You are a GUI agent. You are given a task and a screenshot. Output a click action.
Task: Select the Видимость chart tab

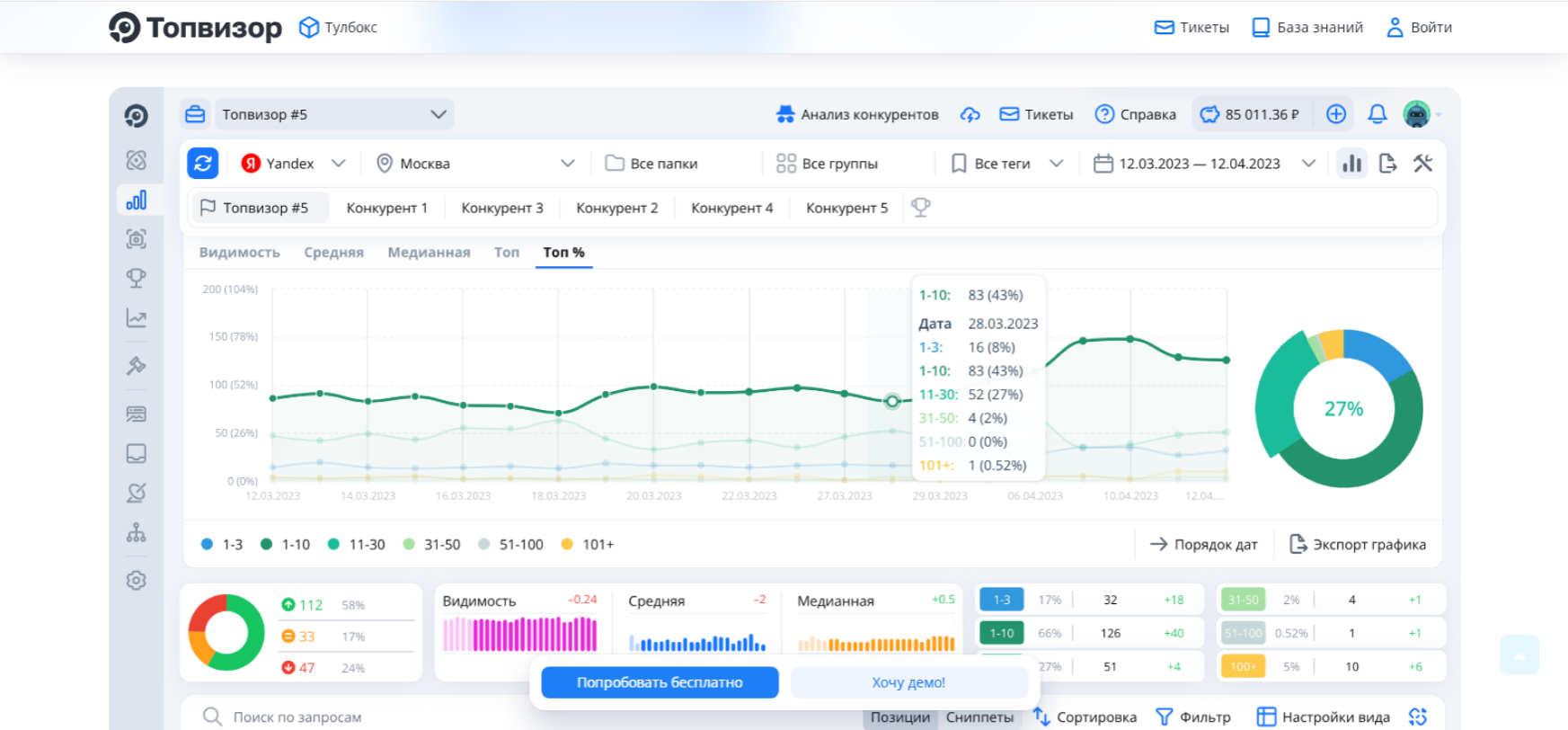pyautogui.click(x=240, y=253)
